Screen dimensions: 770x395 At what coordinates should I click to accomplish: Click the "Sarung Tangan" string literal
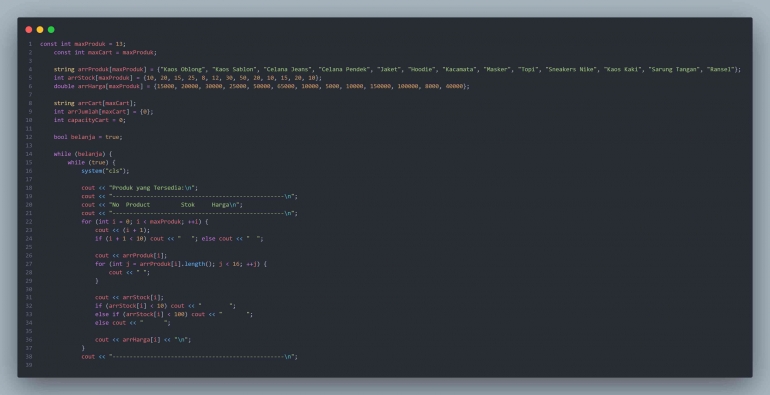pyautogui.click(x=673, y=69)
